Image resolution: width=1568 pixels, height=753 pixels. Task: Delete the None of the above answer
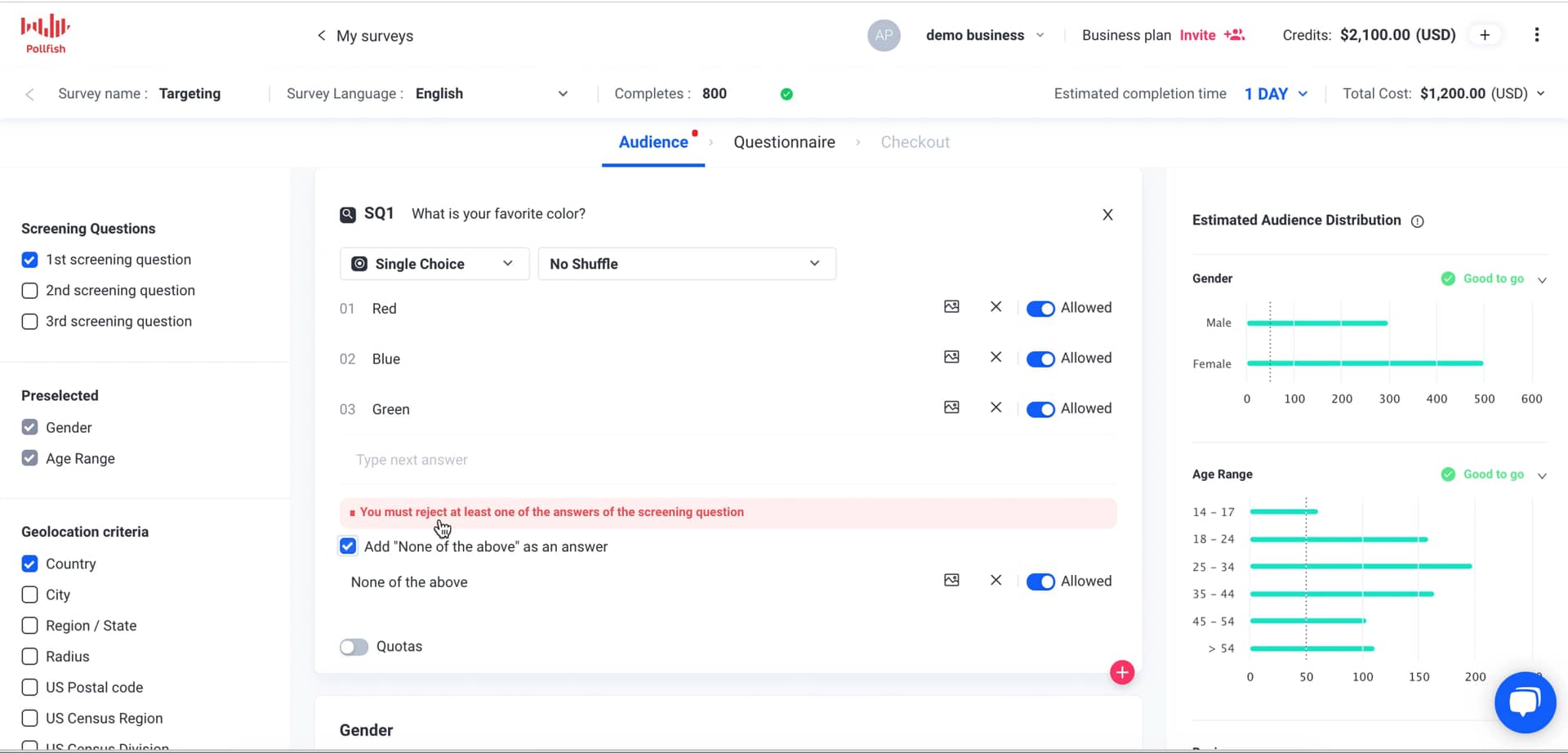coord(996,580)
